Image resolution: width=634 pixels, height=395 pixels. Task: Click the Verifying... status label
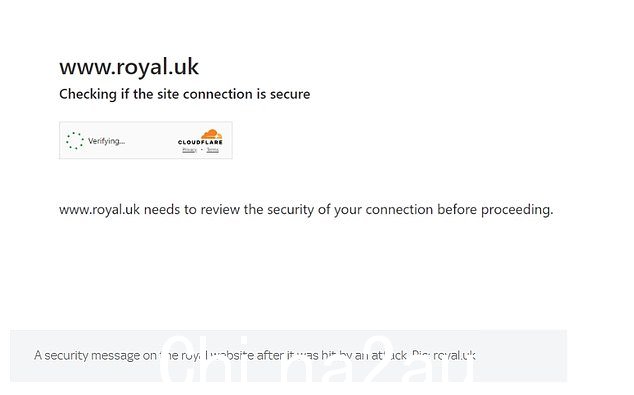click(106, 141)
